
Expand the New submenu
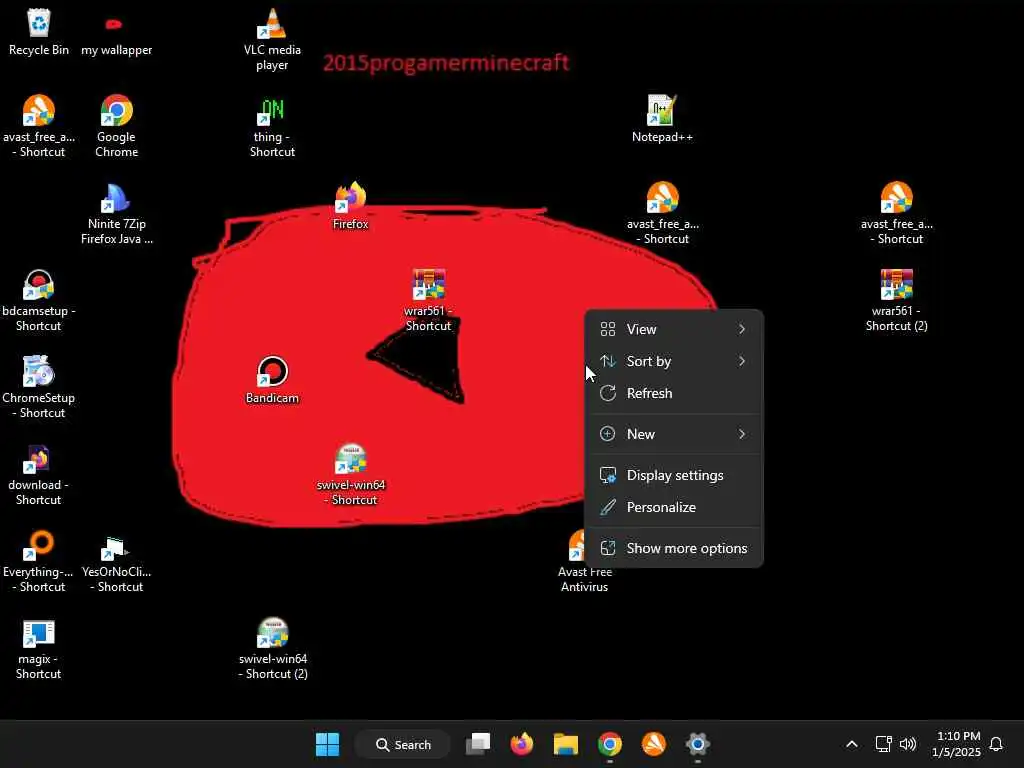[674, 434]
